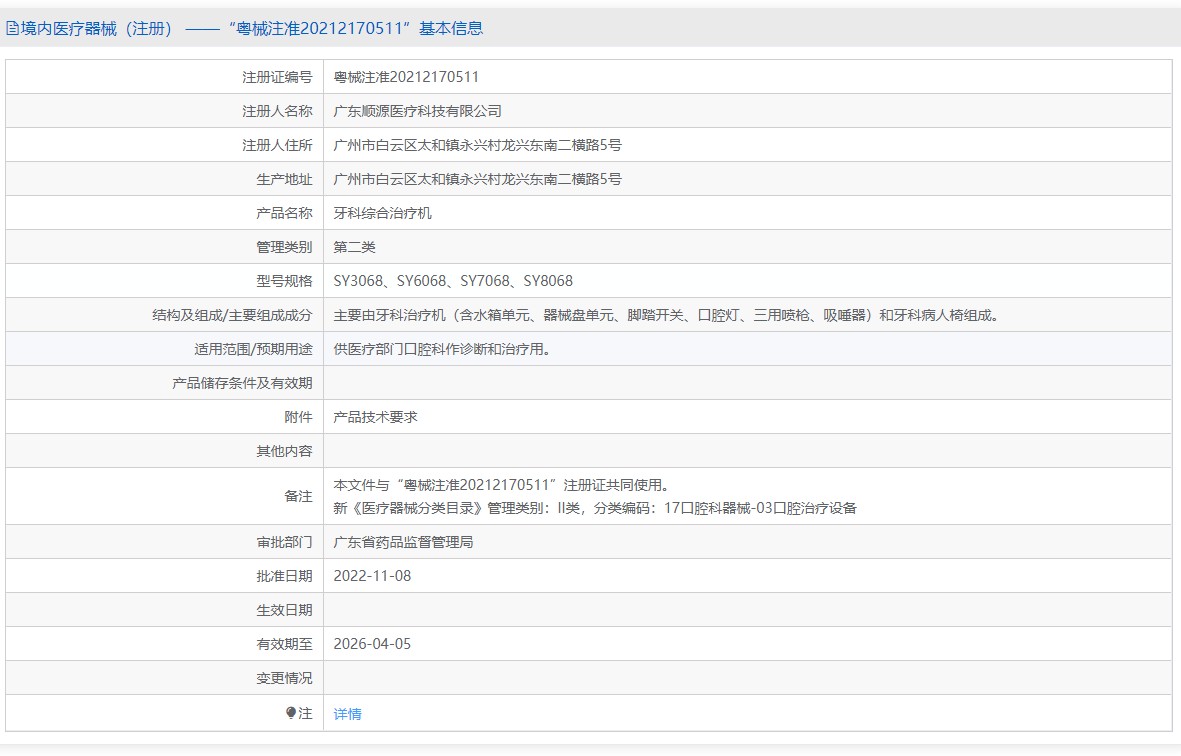The height and width of the screenshot is (756, 1181).
Task: Click product name 牙科综合治疗机
Action: click(383, 213)
